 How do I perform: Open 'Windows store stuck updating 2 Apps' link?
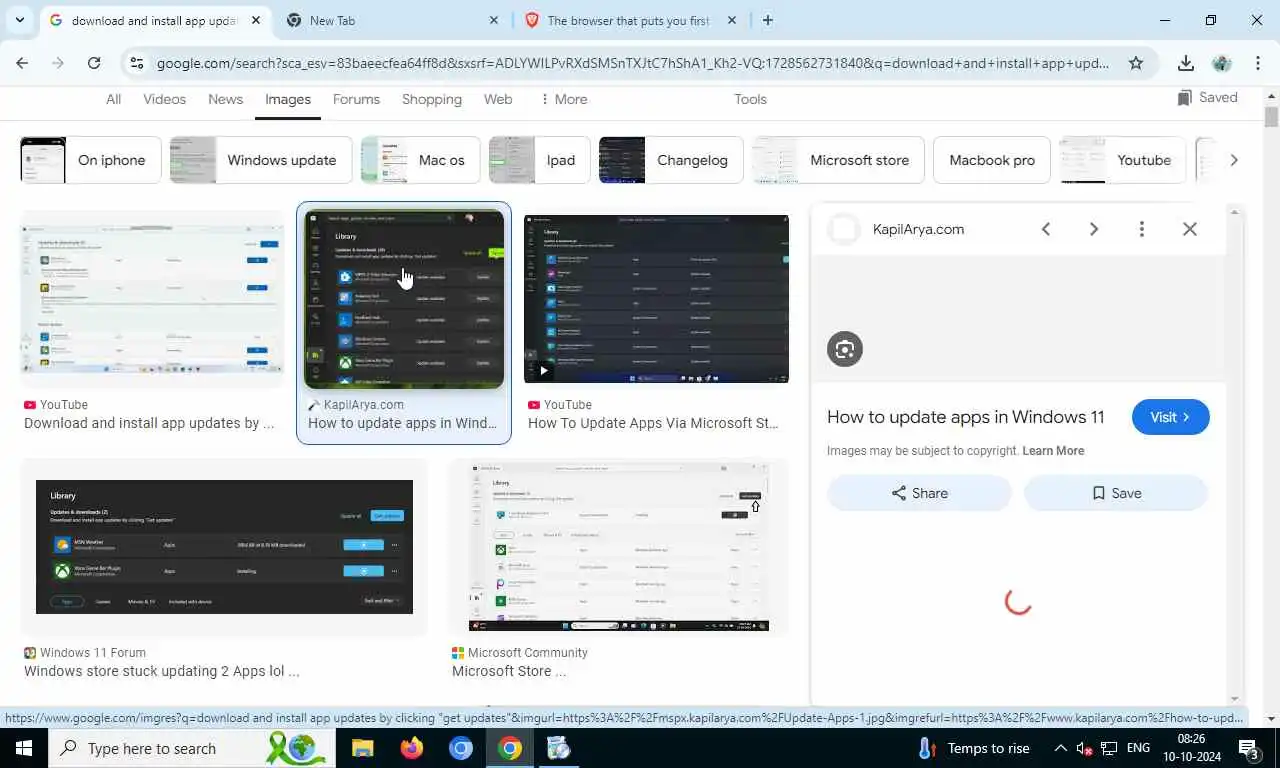162,671
